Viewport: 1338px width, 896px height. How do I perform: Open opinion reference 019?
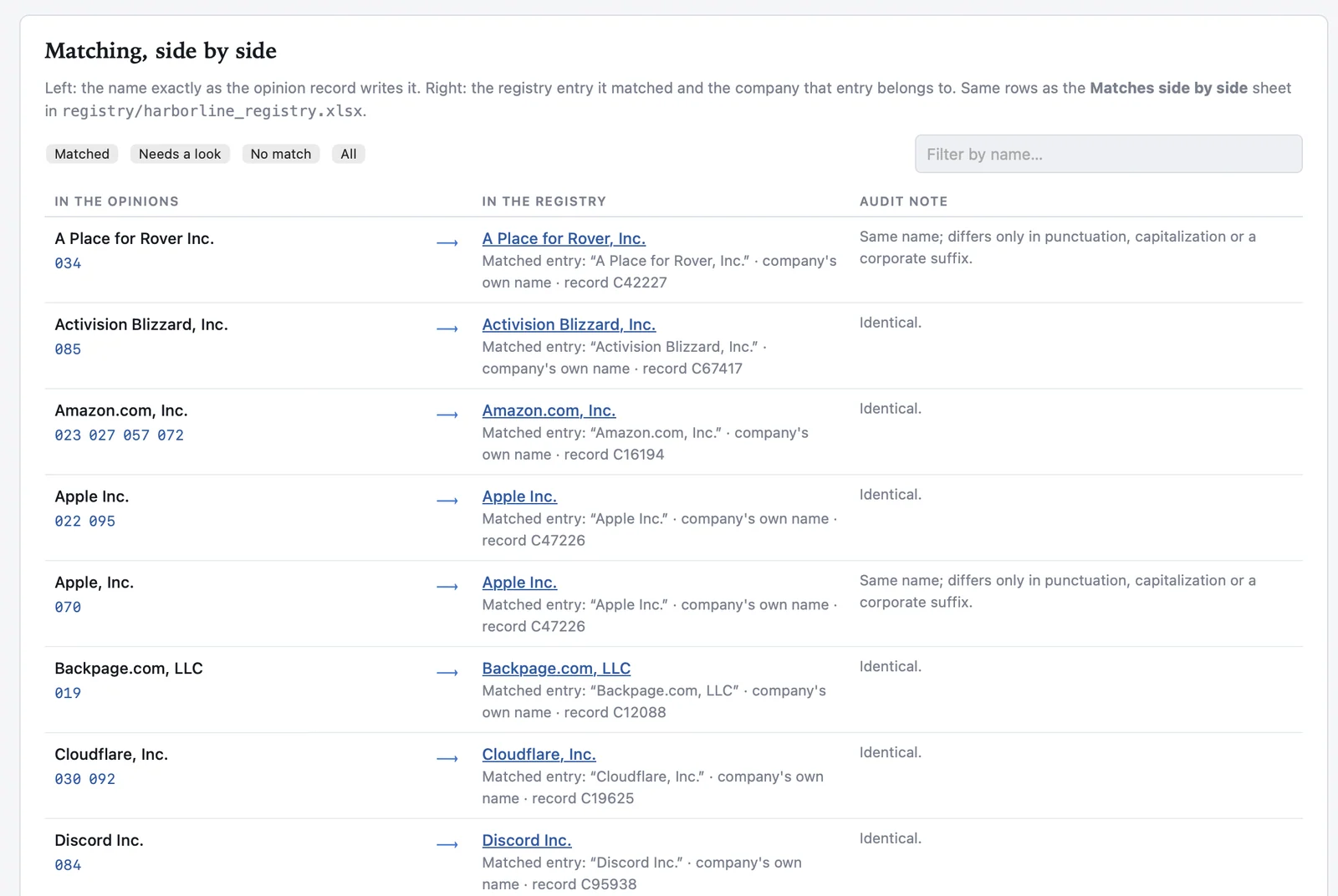tap(68, 694)
